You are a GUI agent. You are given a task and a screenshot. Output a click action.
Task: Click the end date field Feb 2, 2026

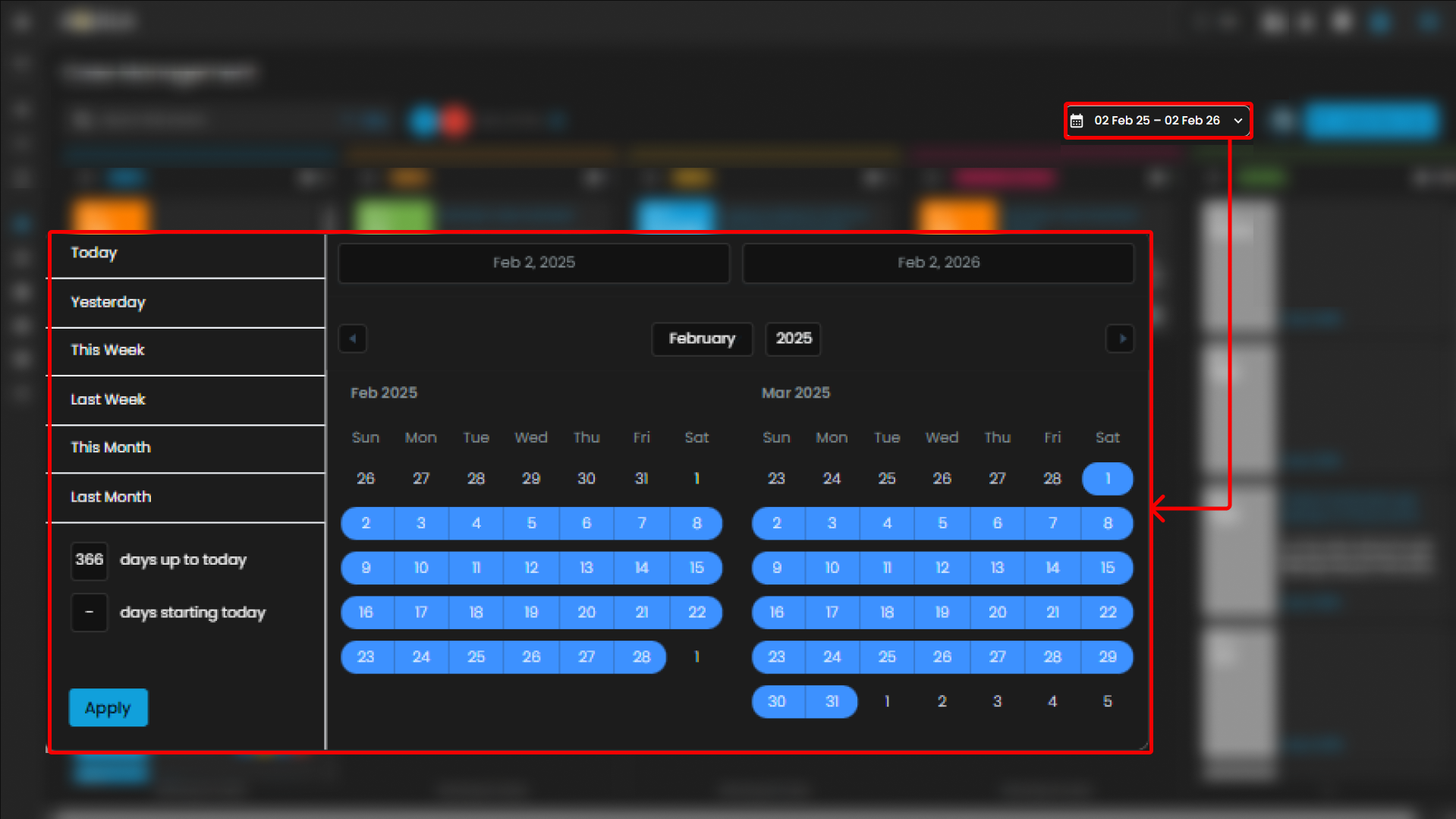click(x=938, y=263)
